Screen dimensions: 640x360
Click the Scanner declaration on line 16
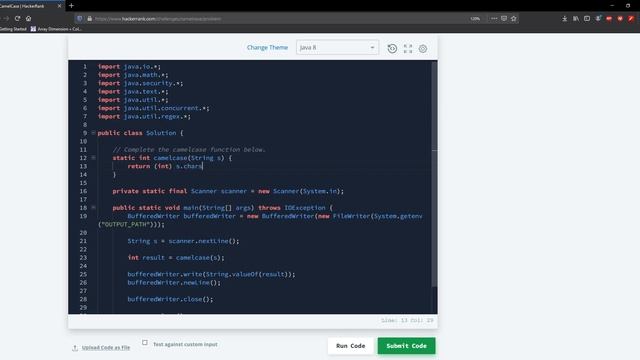pos(228,191)
